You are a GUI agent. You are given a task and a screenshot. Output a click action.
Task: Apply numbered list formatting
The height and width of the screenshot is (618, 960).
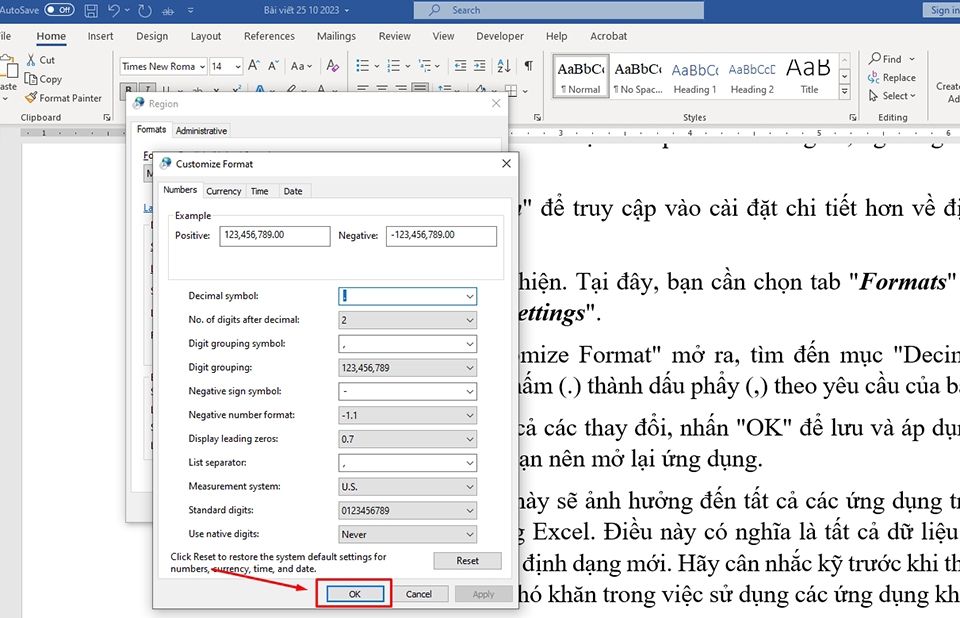(394, 66)
